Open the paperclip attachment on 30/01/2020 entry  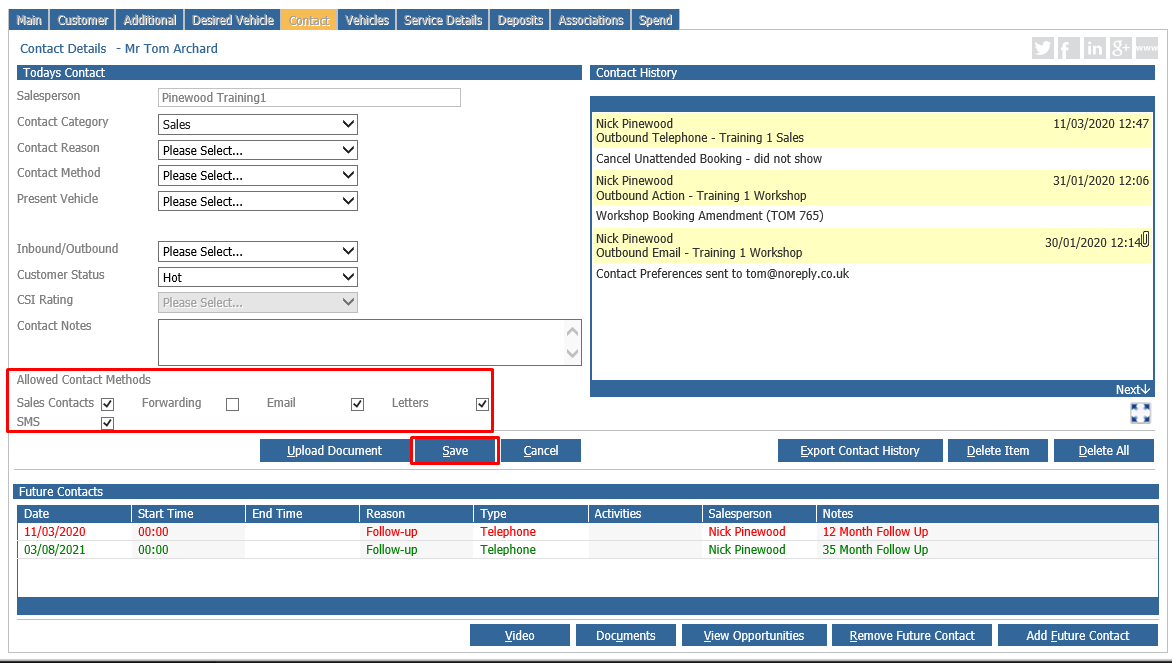[1145, 239]
